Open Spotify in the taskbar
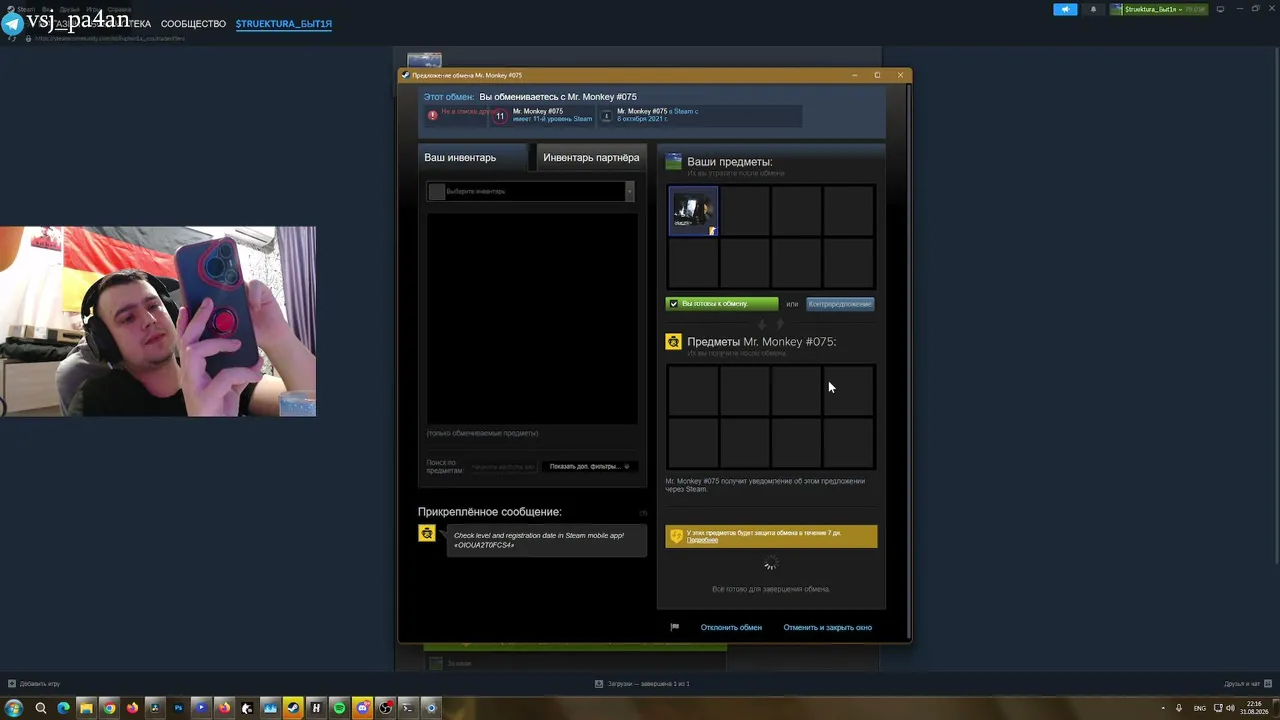1280x720 pixels. [339, 708]
